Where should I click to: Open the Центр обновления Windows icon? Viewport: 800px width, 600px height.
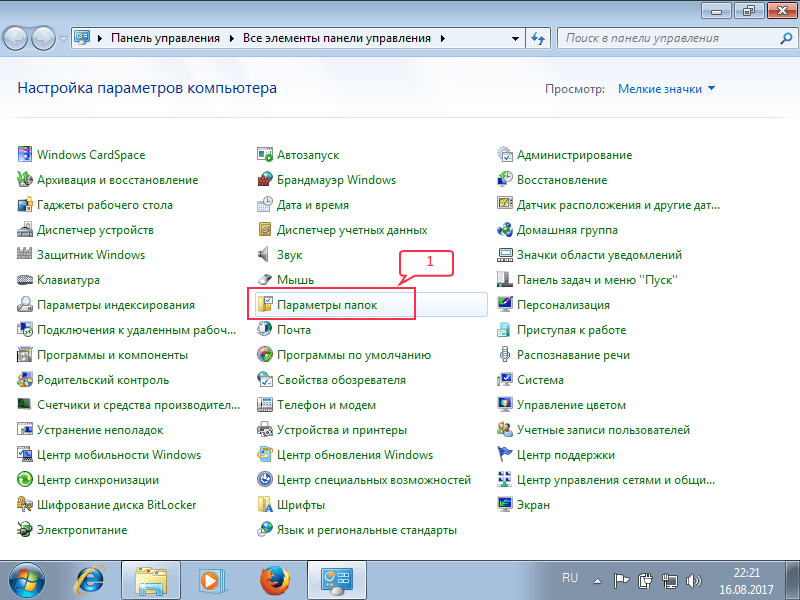[265, 455]
